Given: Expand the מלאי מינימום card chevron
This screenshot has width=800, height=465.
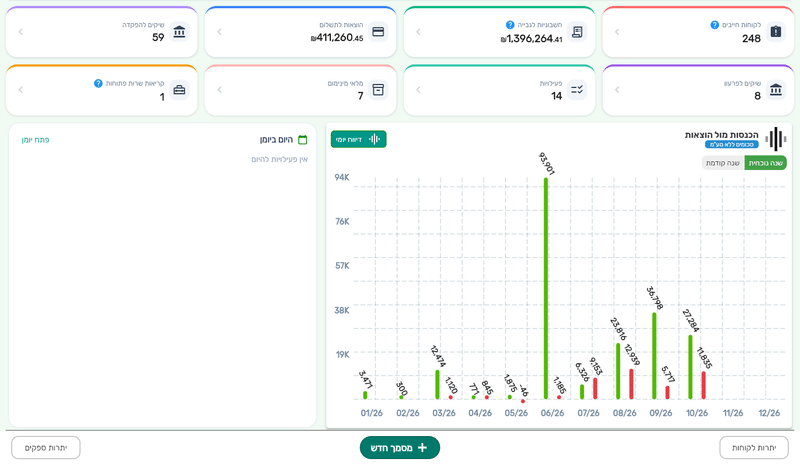Looking at the screenshot, I should (219, 90).
